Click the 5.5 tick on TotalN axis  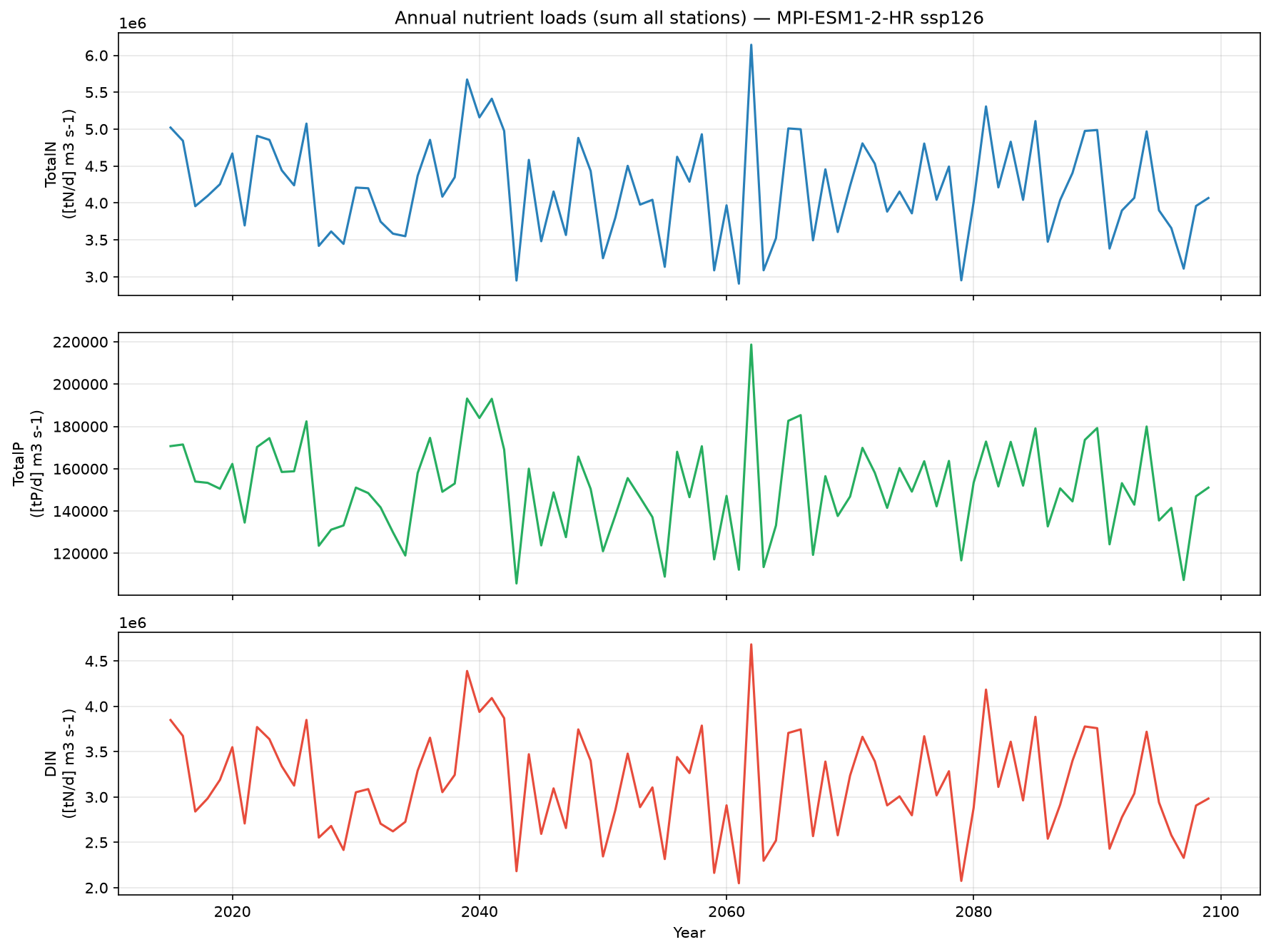[98, 93]
